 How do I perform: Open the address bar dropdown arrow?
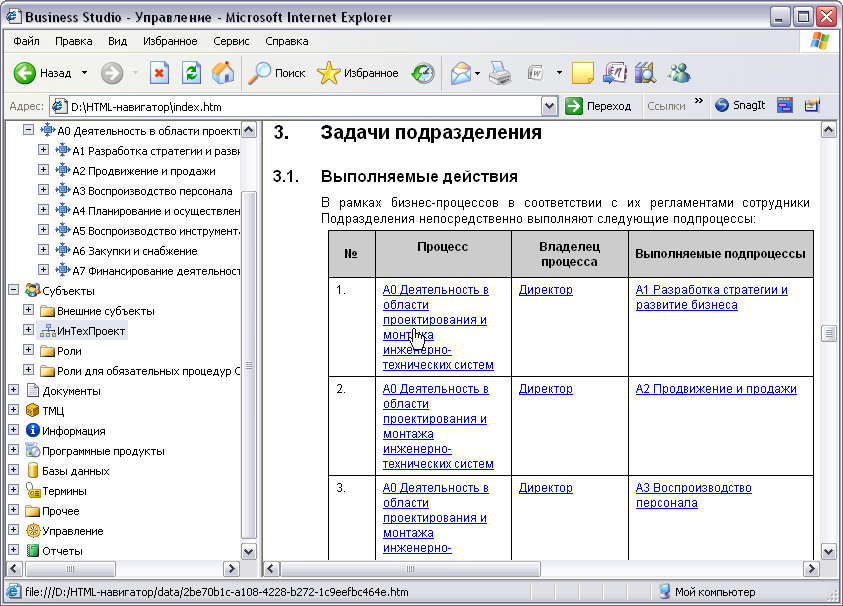549,106
